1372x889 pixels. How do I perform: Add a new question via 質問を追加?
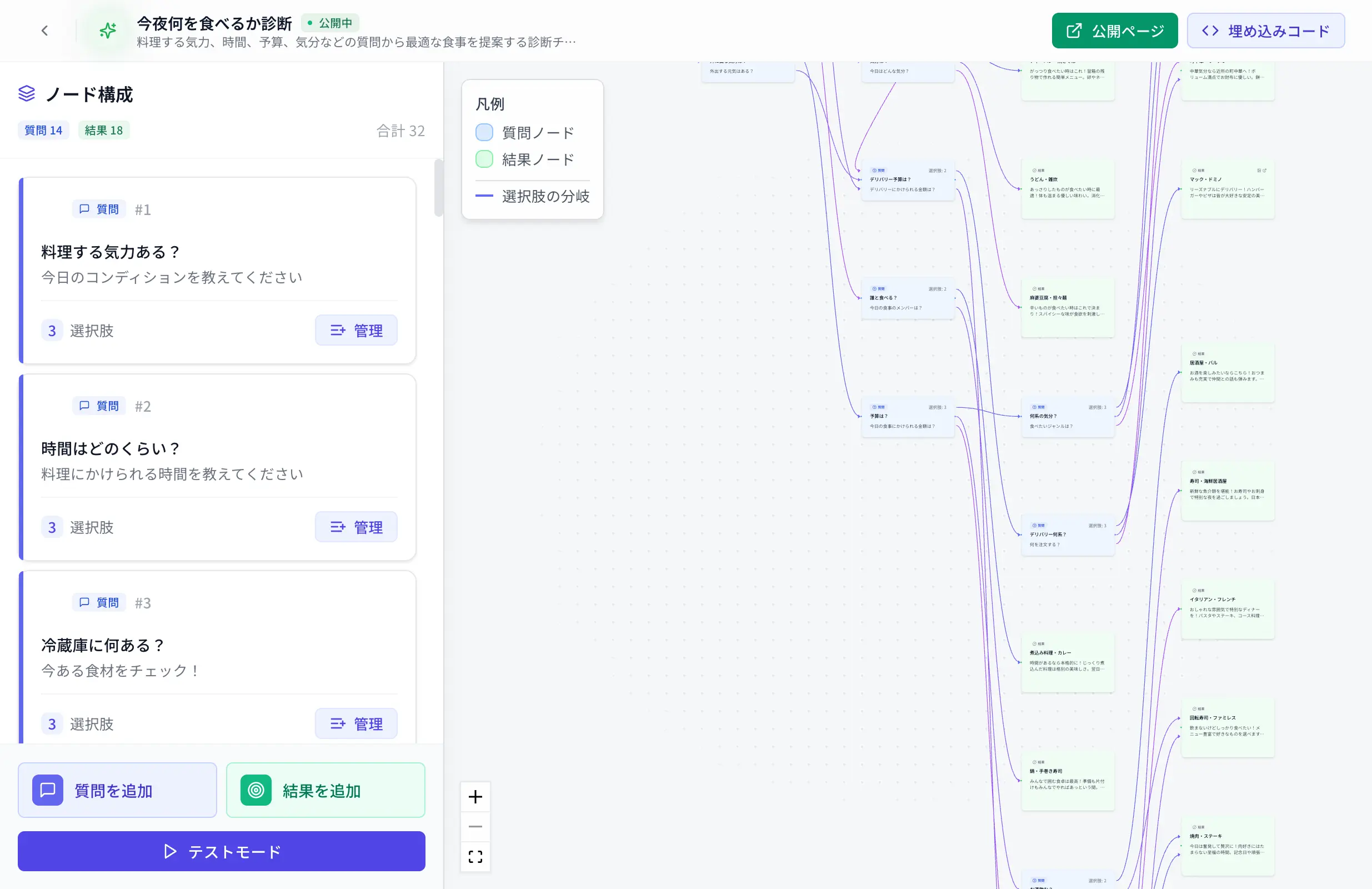[x=117, y=791]
